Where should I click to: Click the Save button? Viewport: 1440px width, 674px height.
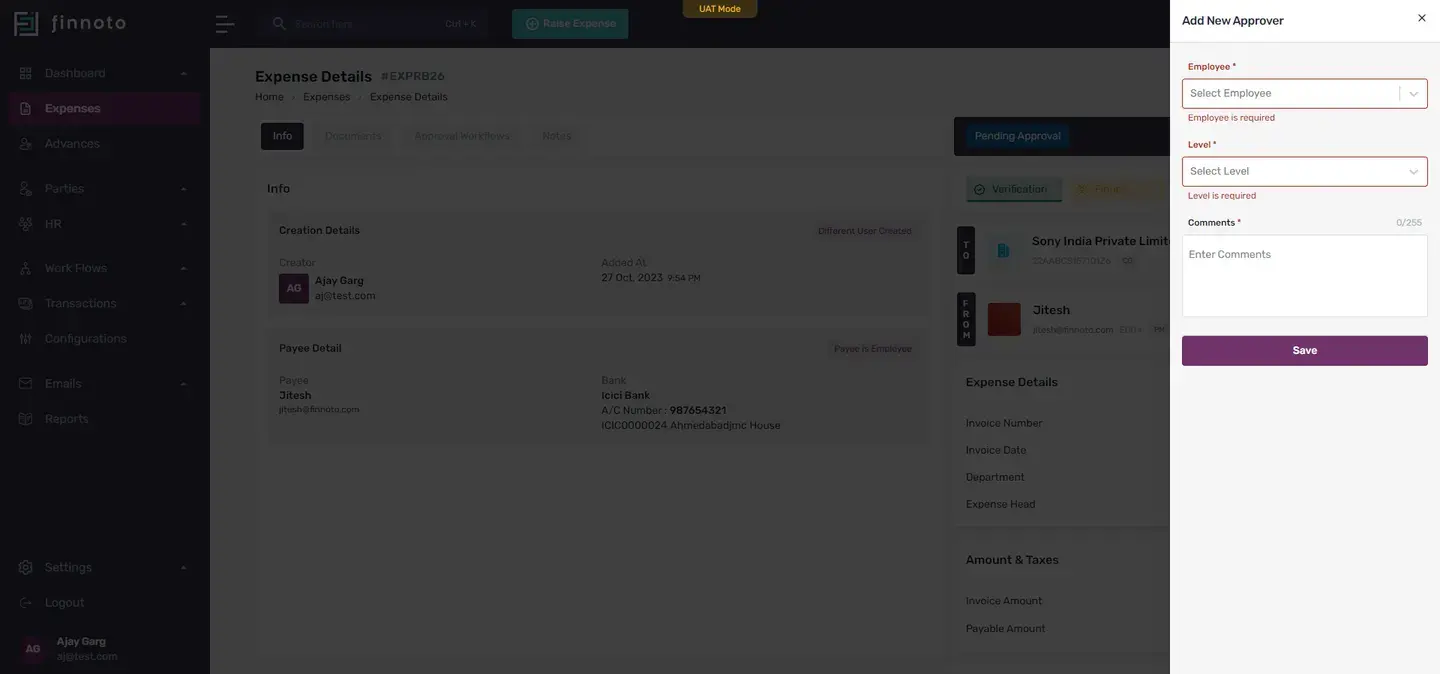point(1304,351)
